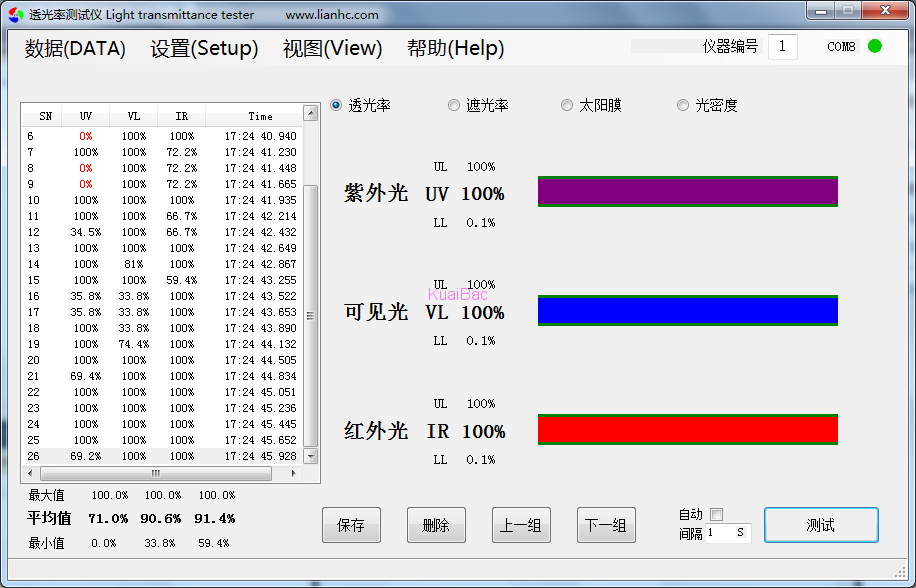
Task: Select row 19 with VL 74.4%
Action: [162, 344]
